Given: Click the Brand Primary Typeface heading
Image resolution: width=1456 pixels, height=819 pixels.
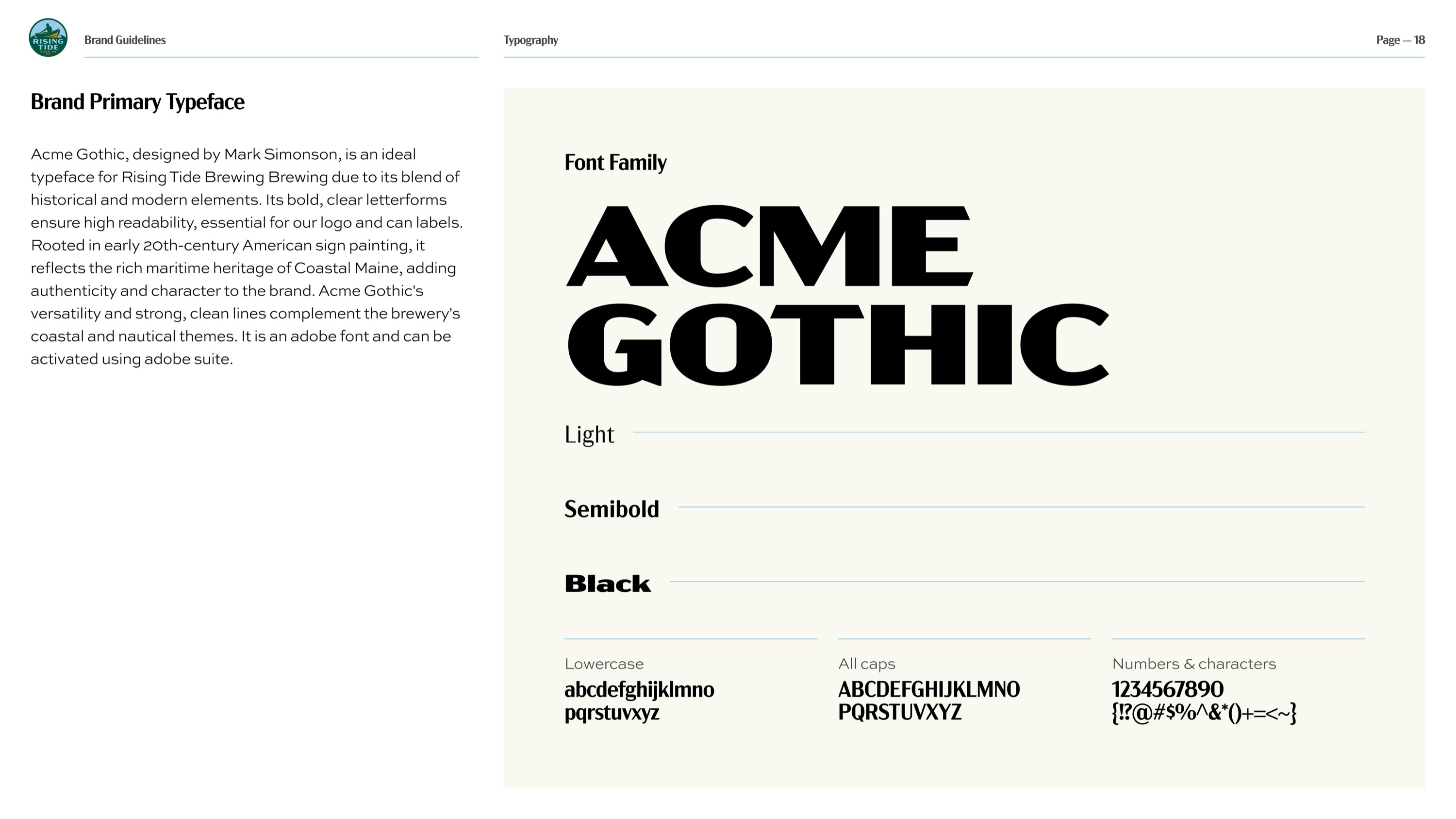Looking at the screenshot, I should click(137, 102).
